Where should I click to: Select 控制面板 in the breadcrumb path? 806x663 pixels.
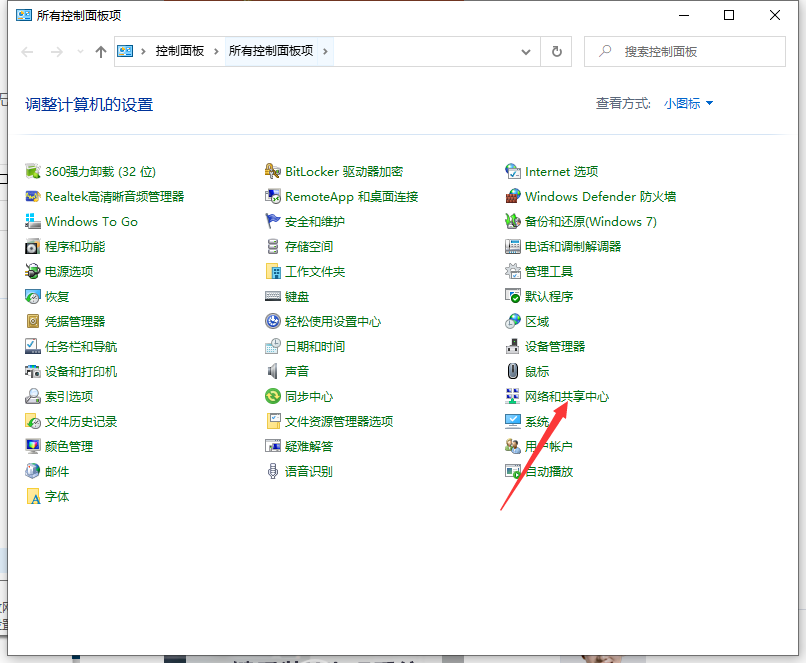coord(181,51)
